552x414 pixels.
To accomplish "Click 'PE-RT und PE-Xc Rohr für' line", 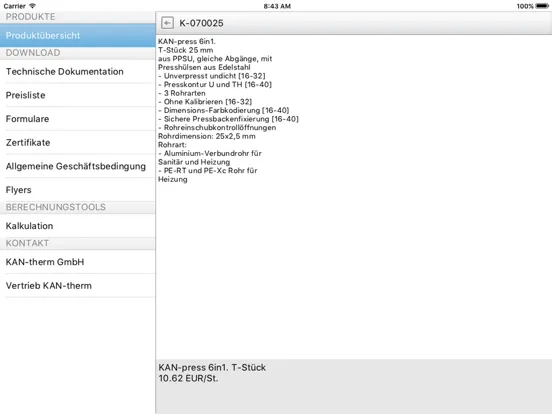I will pos(208,171).
